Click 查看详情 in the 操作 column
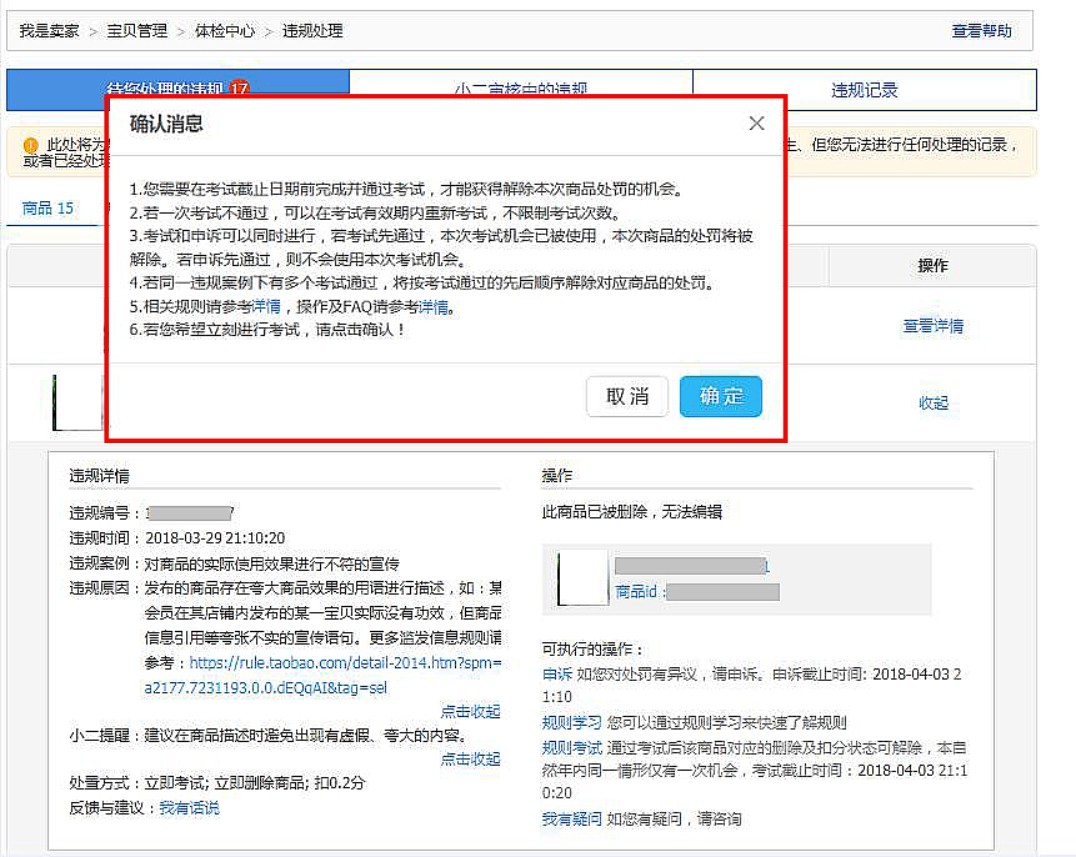The image size is (1076, 857). 933,326
